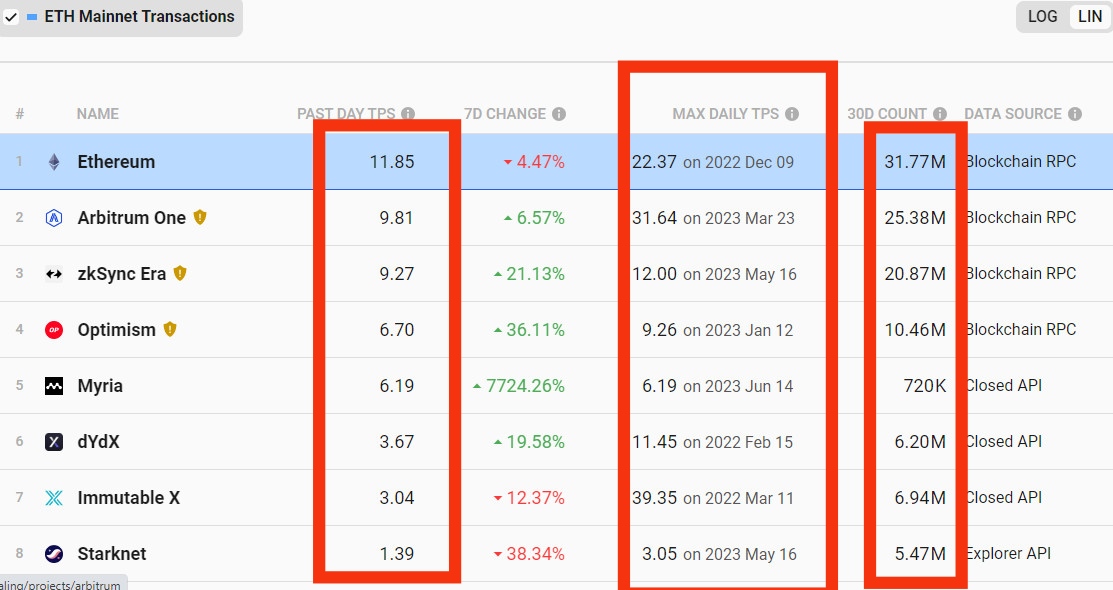Click the Optimism red logo icon
The image size is (1113, 590).
(54, 330)
